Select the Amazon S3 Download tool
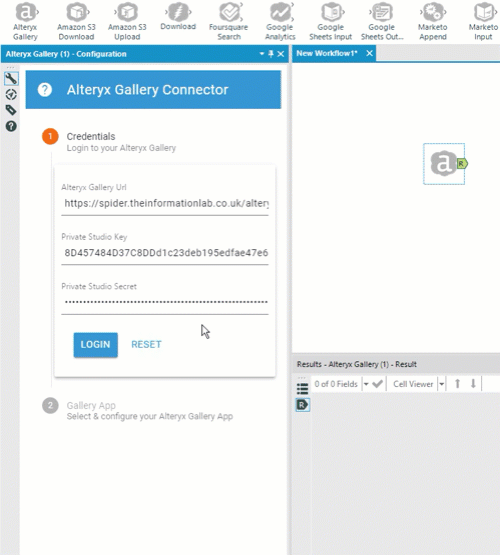Screen dimensions: 500x555 [76, 21]
